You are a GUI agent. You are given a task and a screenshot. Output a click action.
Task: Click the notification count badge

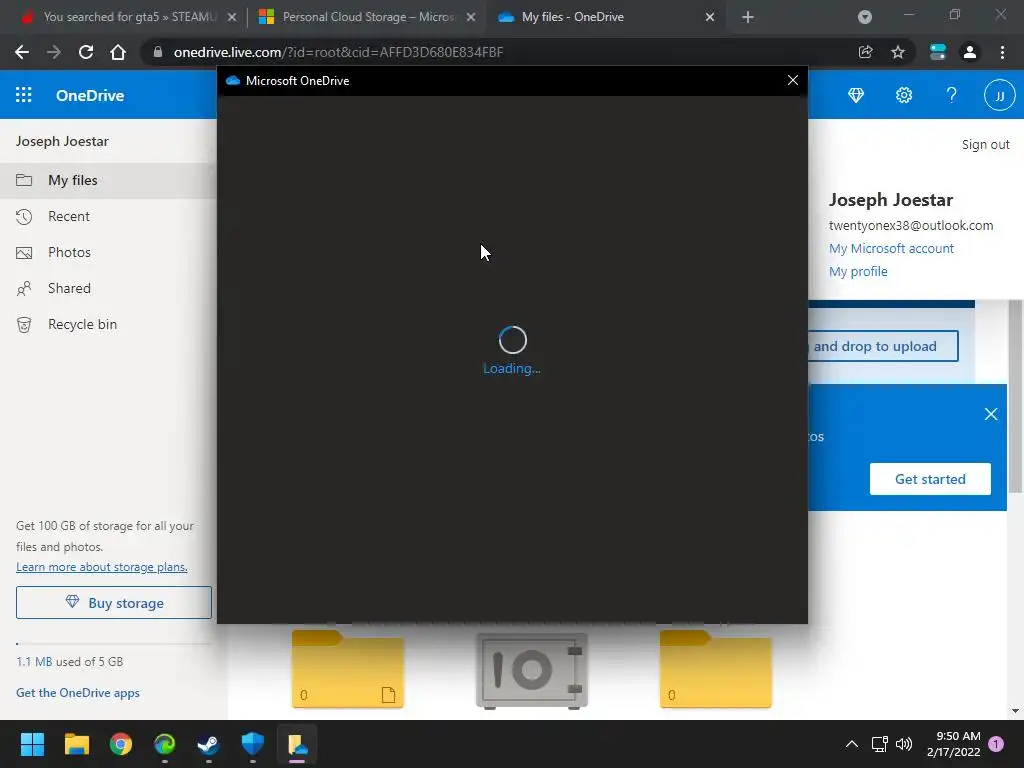click(x=996, y=744)
